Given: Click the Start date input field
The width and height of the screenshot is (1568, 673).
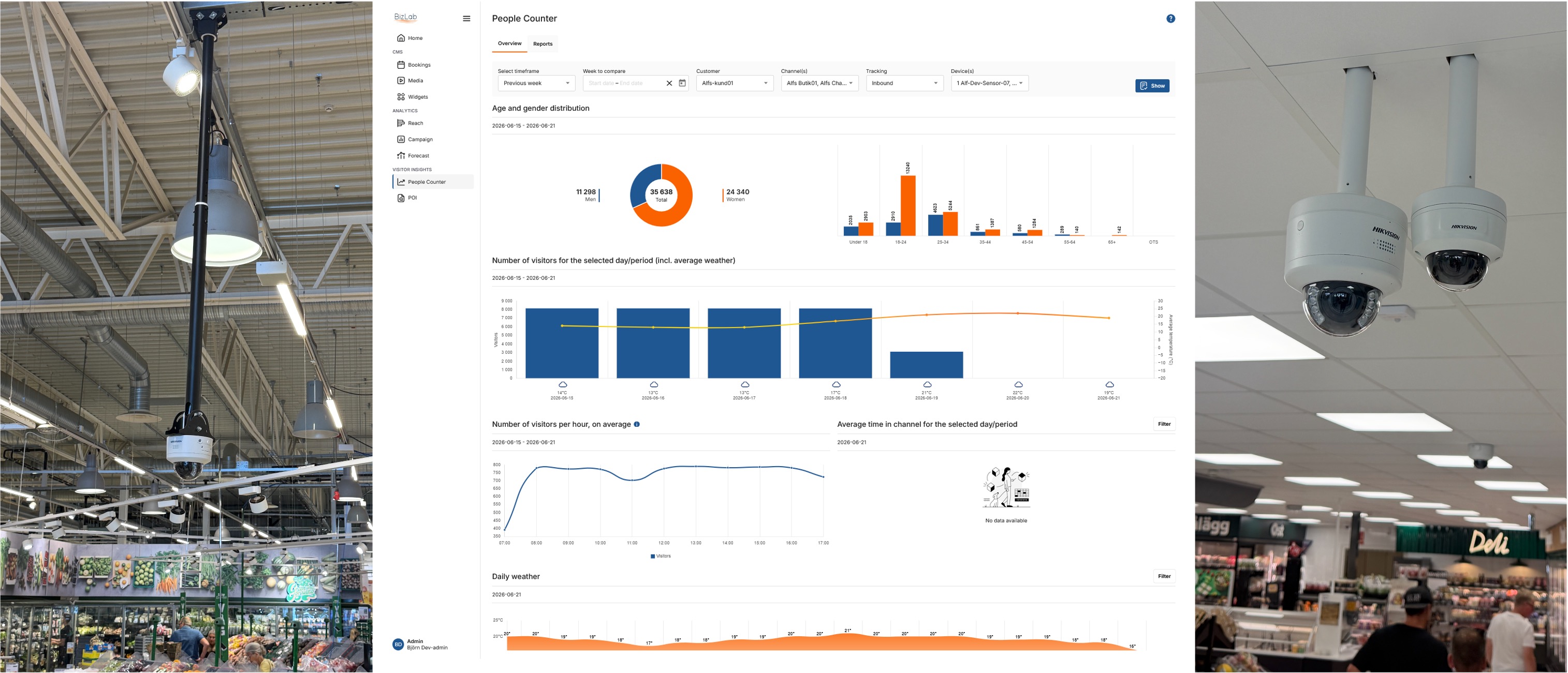Looking at the screenshot, I should click(601, 83).
